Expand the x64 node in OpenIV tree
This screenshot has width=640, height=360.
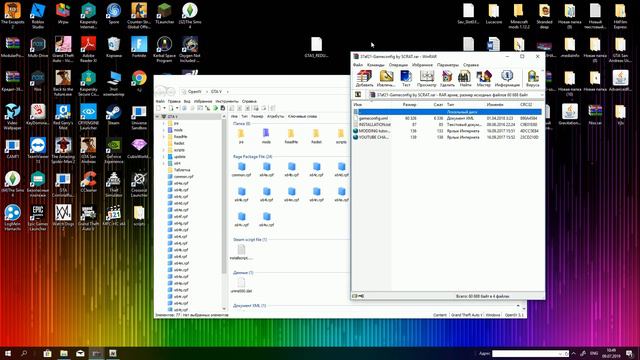(x=164, y=163)
